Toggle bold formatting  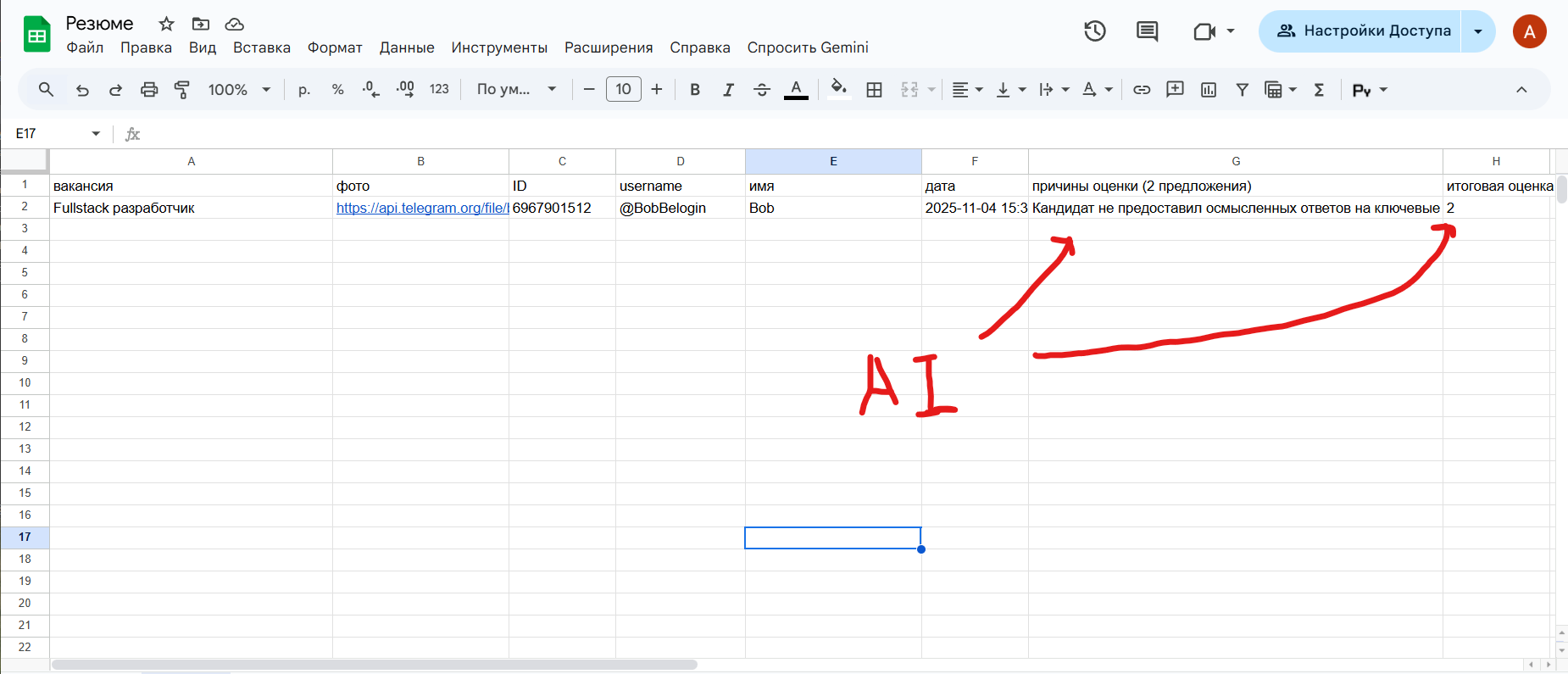pyautogui.click(x=695, y=90)
